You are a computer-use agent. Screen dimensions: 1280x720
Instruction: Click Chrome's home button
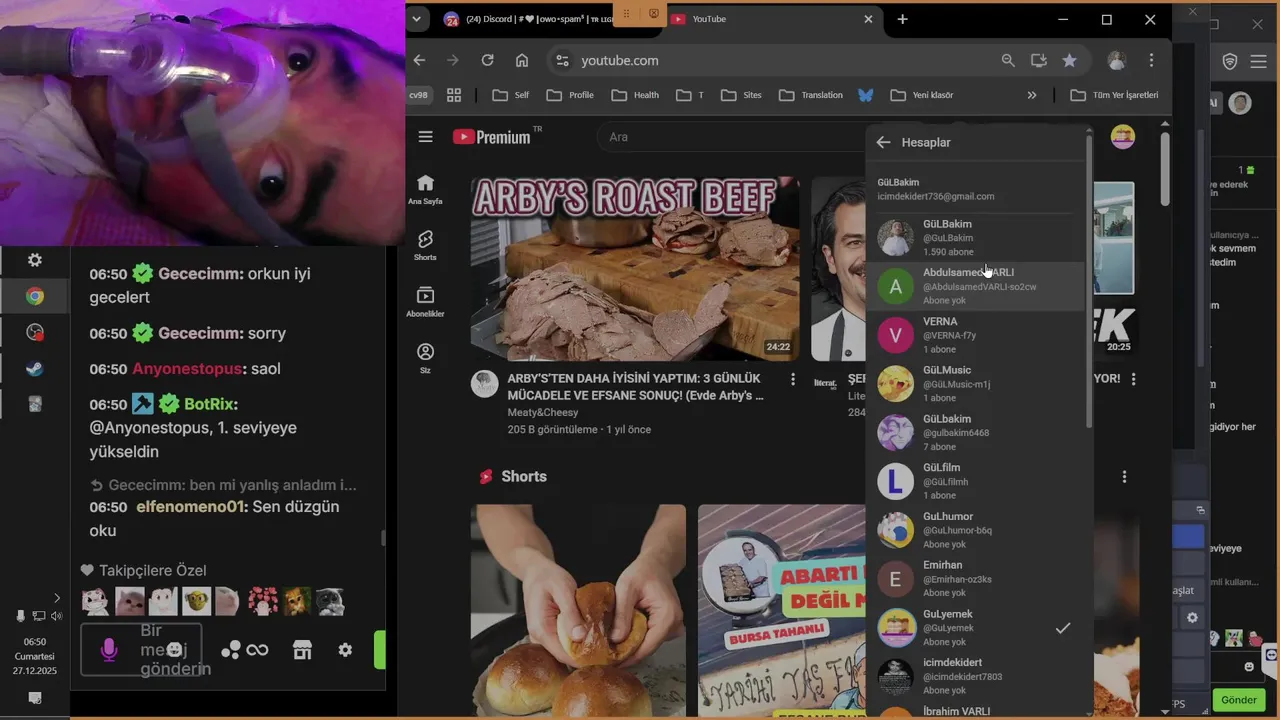pyautogui.click(x=521, y=60)
